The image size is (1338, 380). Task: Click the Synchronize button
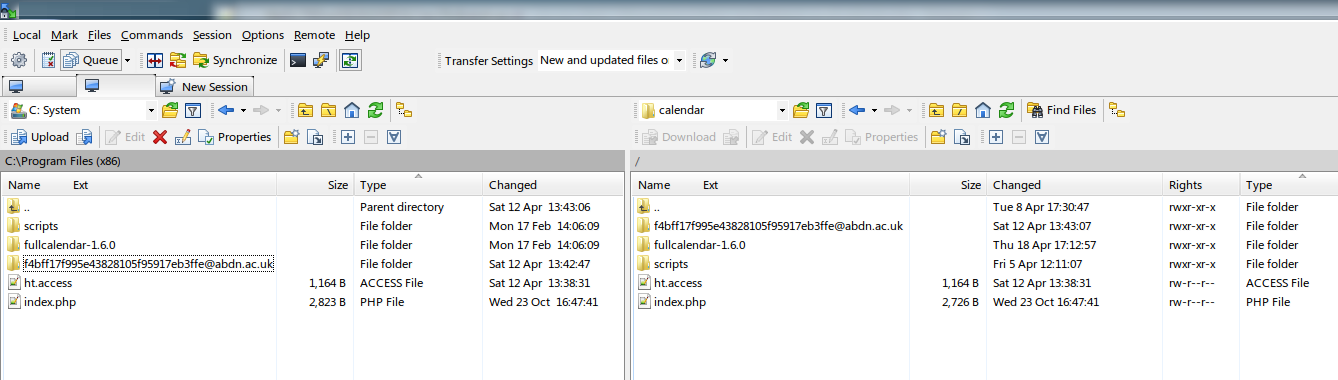point(235,60)
